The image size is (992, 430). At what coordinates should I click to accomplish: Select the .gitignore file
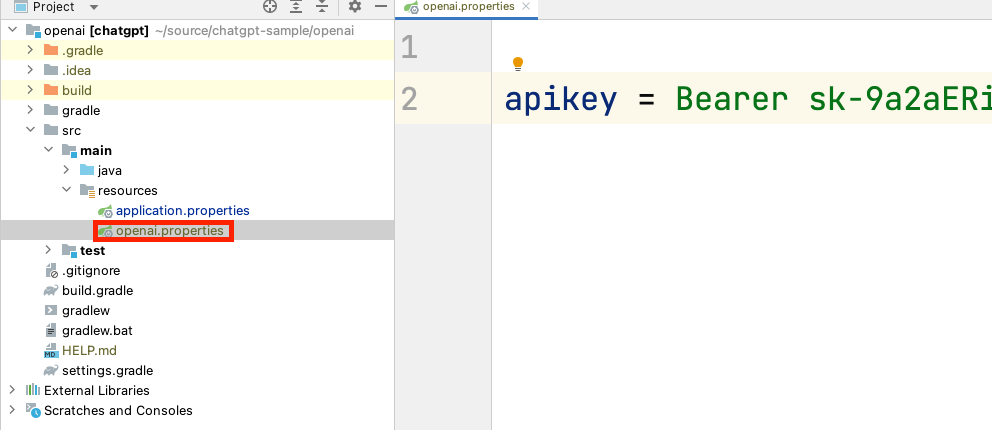91,271
